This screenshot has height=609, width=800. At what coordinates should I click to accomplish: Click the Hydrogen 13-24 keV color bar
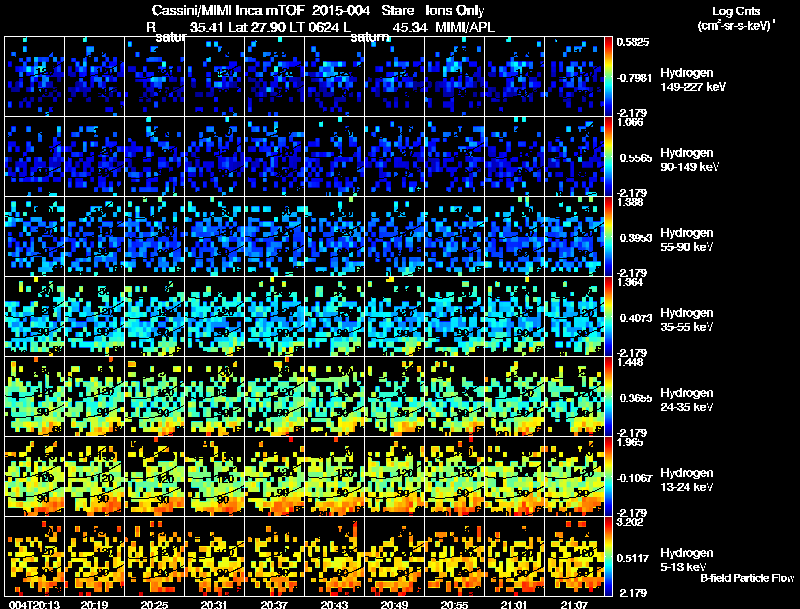(x=608, y=476)
